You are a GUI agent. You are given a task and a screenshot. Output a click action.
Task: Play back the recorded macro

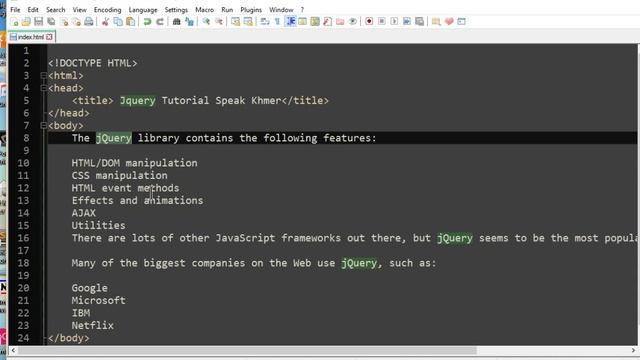(394, 21)
